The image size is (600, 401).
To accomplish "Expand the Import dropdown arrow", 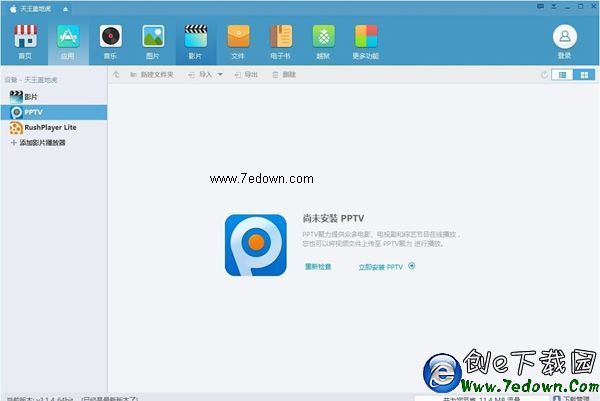I will point(220,75).
